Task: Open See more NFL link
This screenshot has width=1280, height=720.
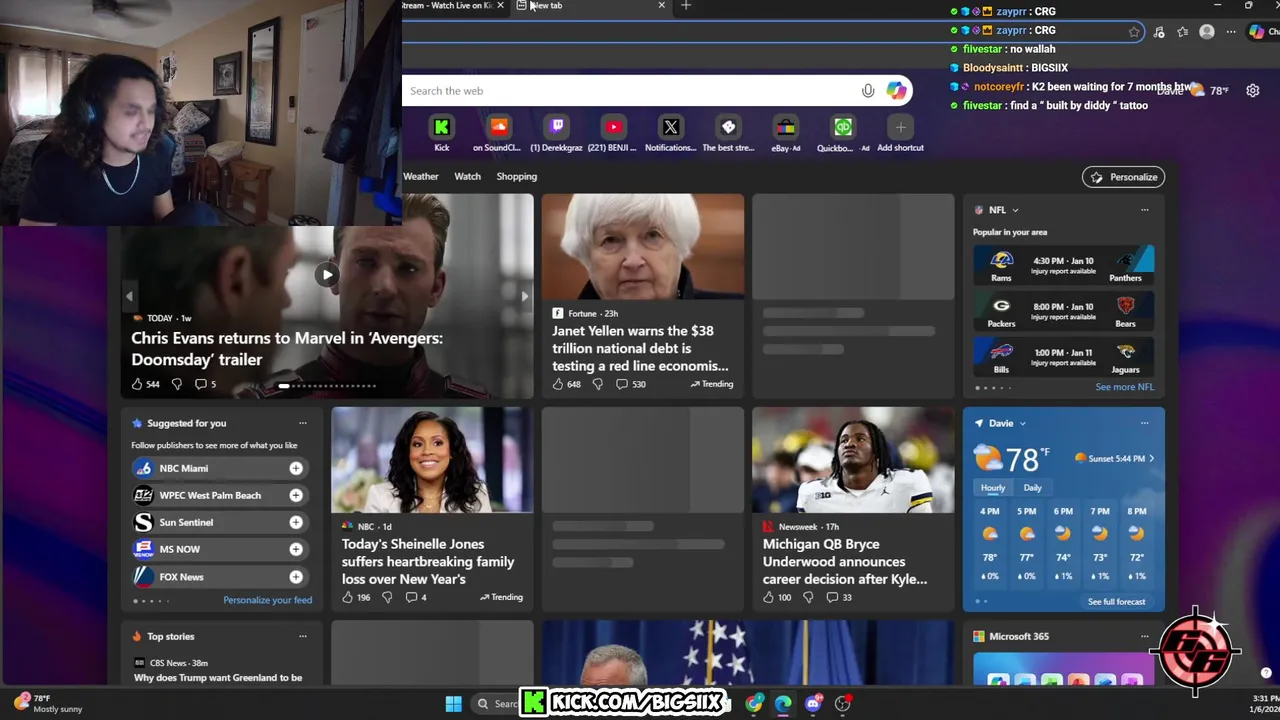Action: click(1124, 387)
